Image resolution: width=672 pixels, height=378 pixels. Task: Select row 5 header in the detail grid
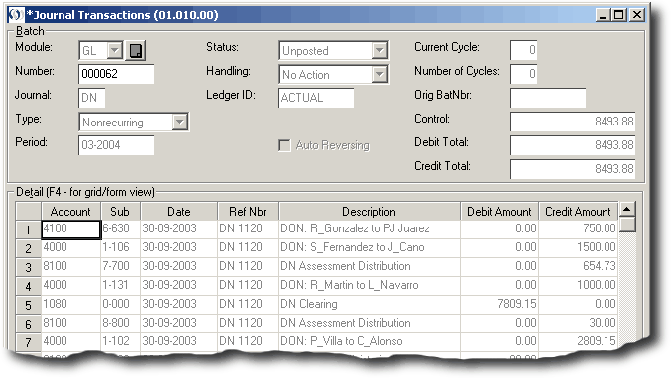(x=28, y=305)
